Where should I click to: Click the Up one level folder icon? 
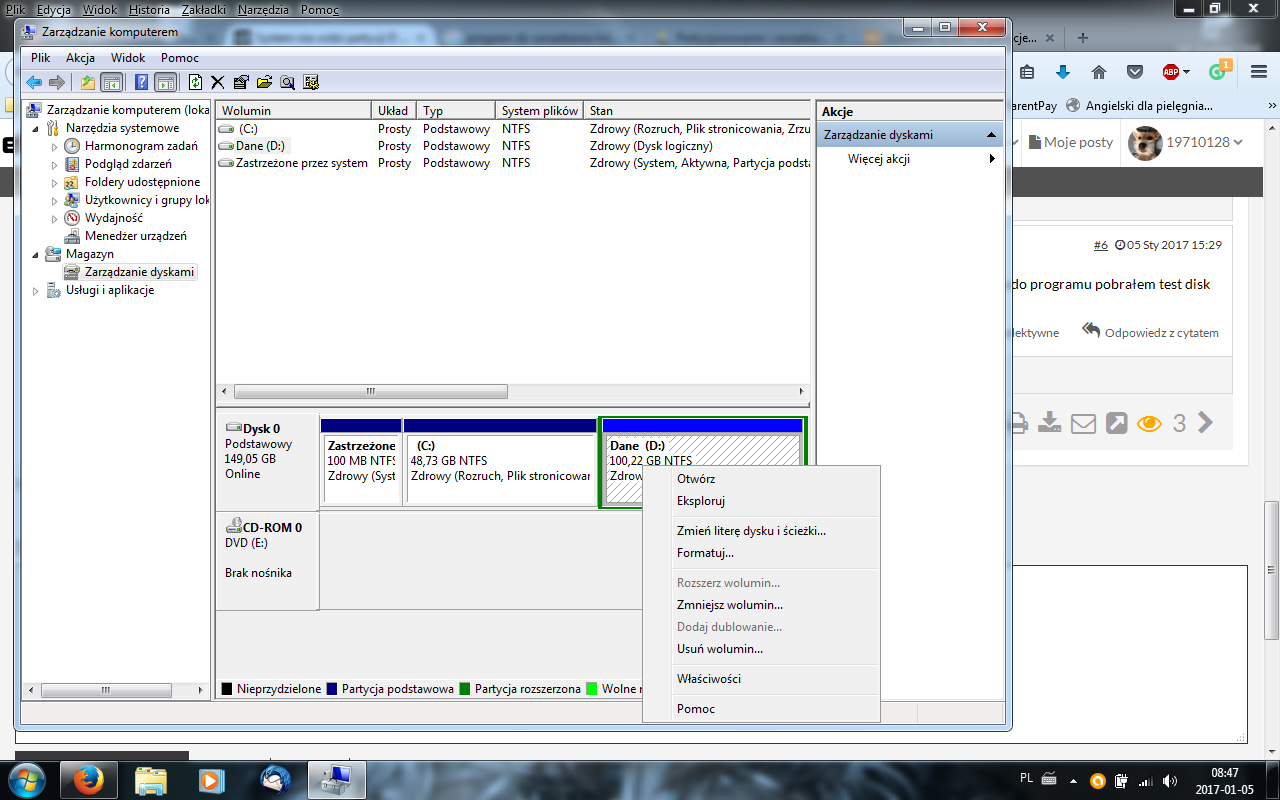click(x=88, y=82)
